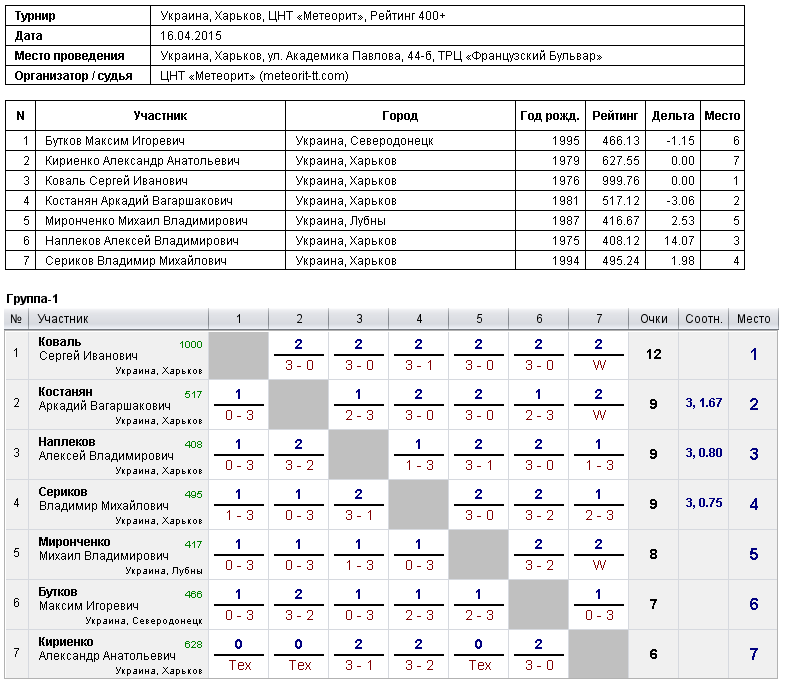Click 'Костанян' name in group grid
The image size is (788, 692).
click(65, 392)
